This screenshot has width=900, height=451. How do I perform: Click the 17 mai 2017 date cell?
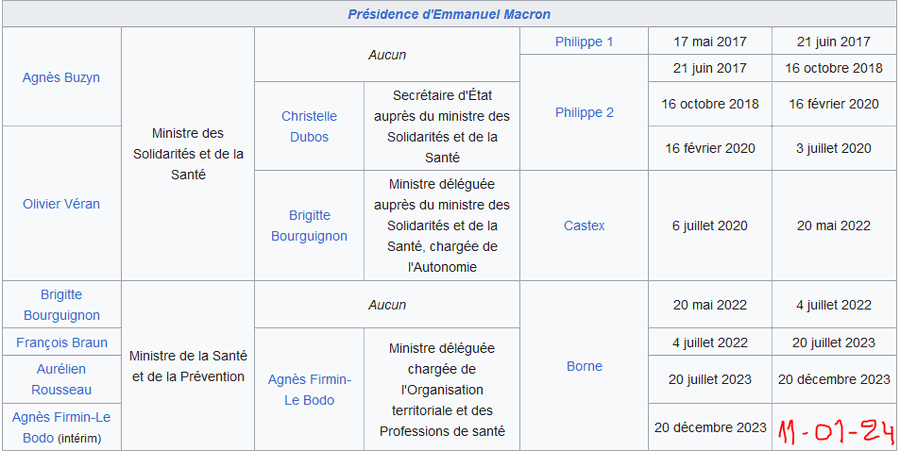[709, 42]
